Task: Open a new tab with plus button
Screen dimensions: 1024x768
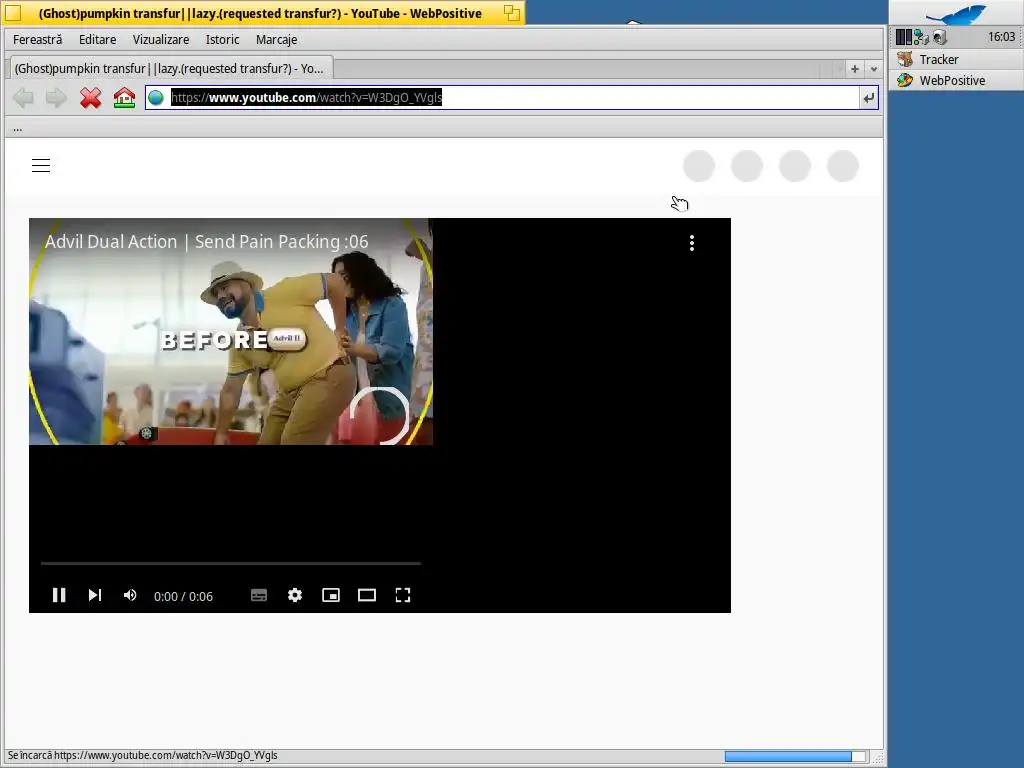Action: tap(854, 69)
